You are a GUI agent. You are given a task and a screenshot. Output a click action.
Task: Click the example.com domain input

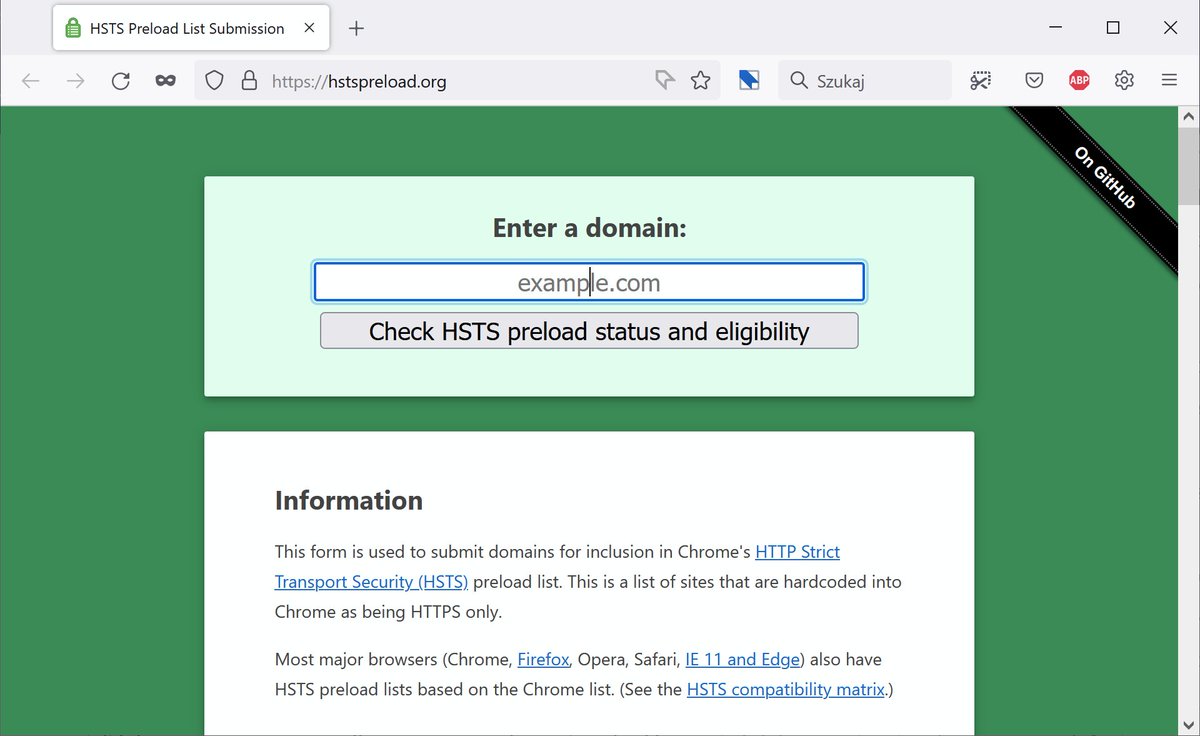click(x=589, y=283)
